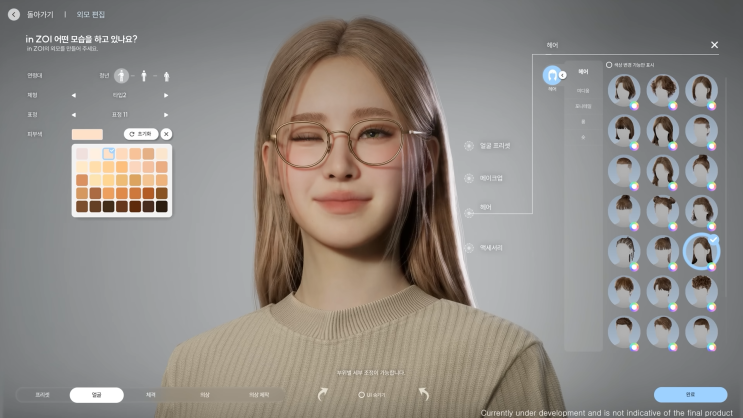
Task: Click the 외모 편집 breadcrumb text
Action: pyautogui.click(x=91, y=15)
